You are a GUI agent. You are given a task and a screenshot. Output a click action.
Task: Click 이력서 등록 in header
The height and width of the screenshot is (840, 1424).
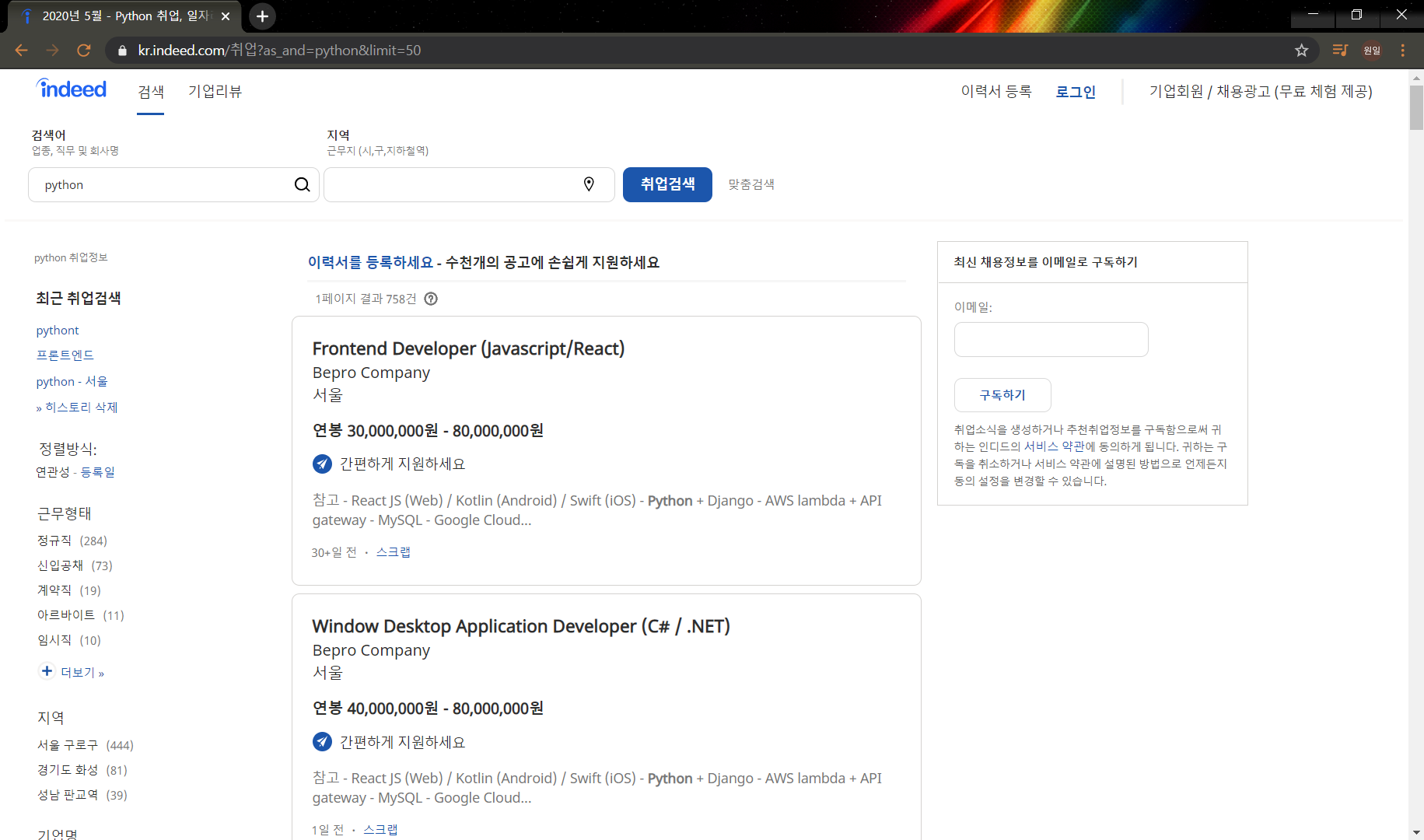(996, 92)
